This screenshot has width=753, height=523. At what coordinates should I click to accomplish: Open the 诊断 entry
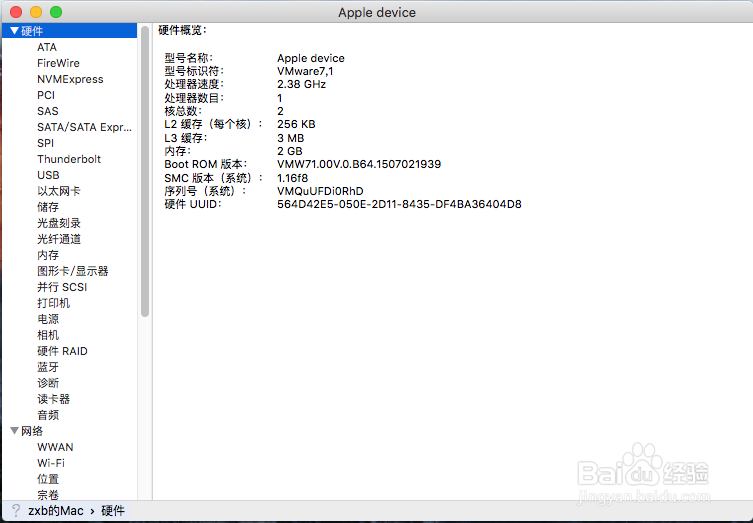pos(48,383)
